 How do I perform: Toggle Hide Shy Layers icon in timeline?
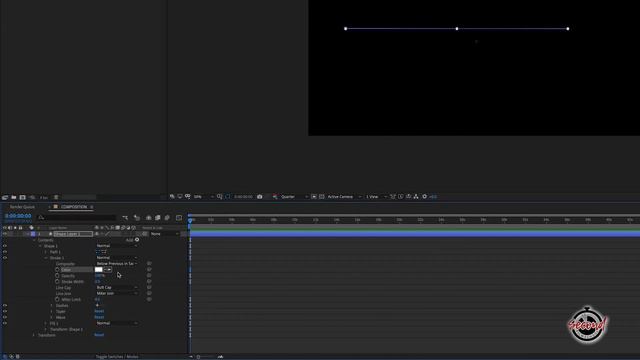(149, 218)
